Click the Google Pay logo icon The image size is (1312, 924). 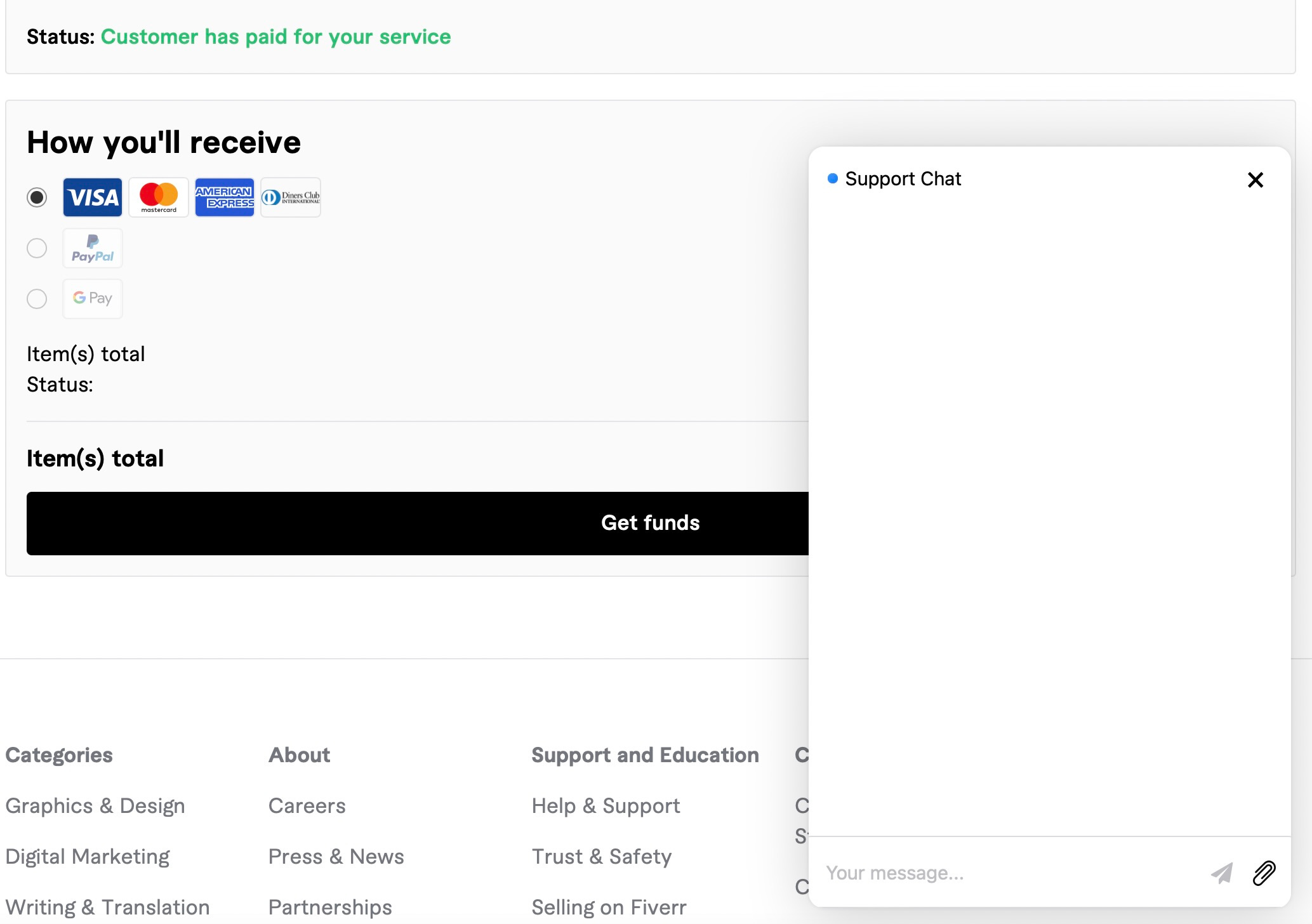click(x=93, y=298)
